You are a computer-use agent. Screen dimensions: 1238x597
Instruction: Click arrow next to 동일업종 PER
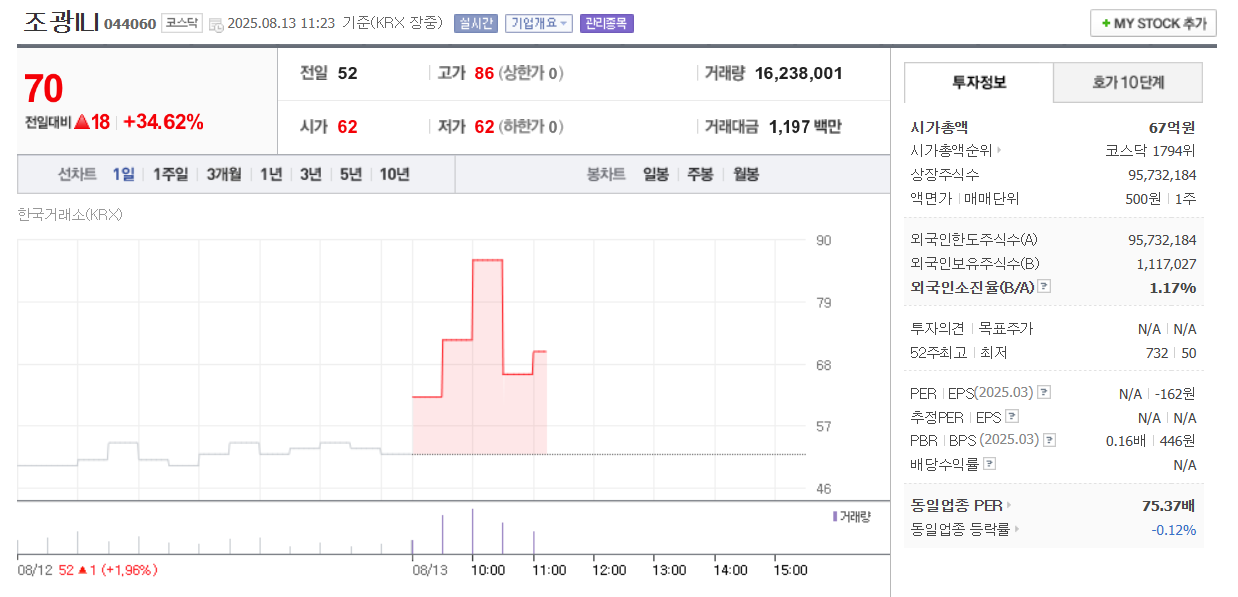click(1009, 506)
